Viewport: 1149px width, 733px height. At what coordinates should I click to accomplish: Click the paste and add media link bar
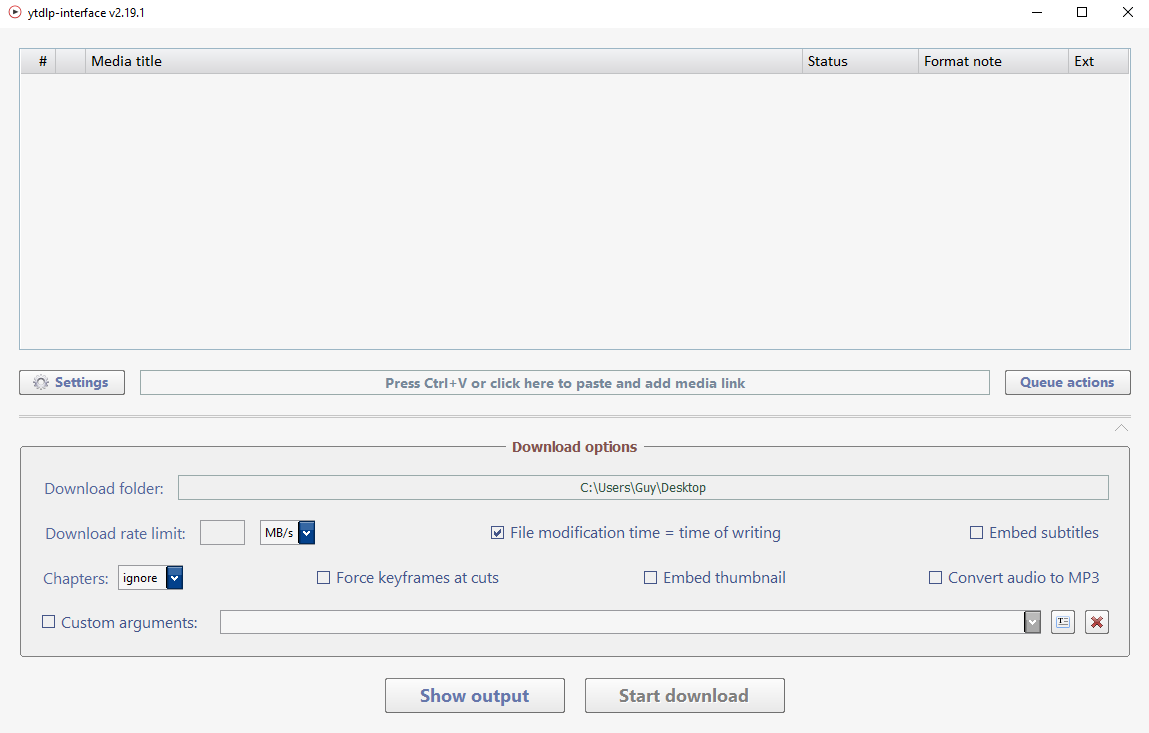point(564,383)
